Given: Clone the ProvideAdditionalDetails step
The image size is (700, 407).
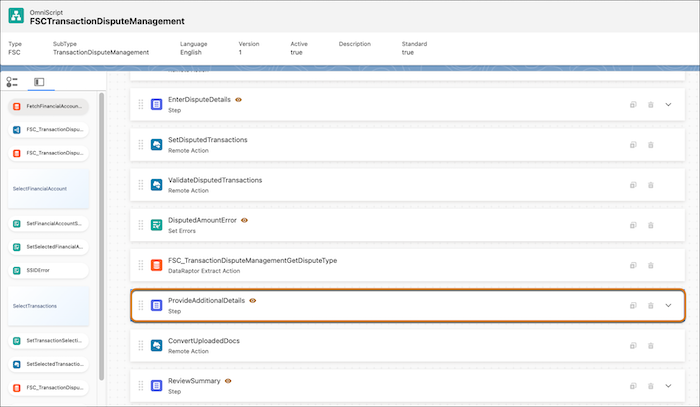Looking at the screenshot, I should (x=633, y=305).
